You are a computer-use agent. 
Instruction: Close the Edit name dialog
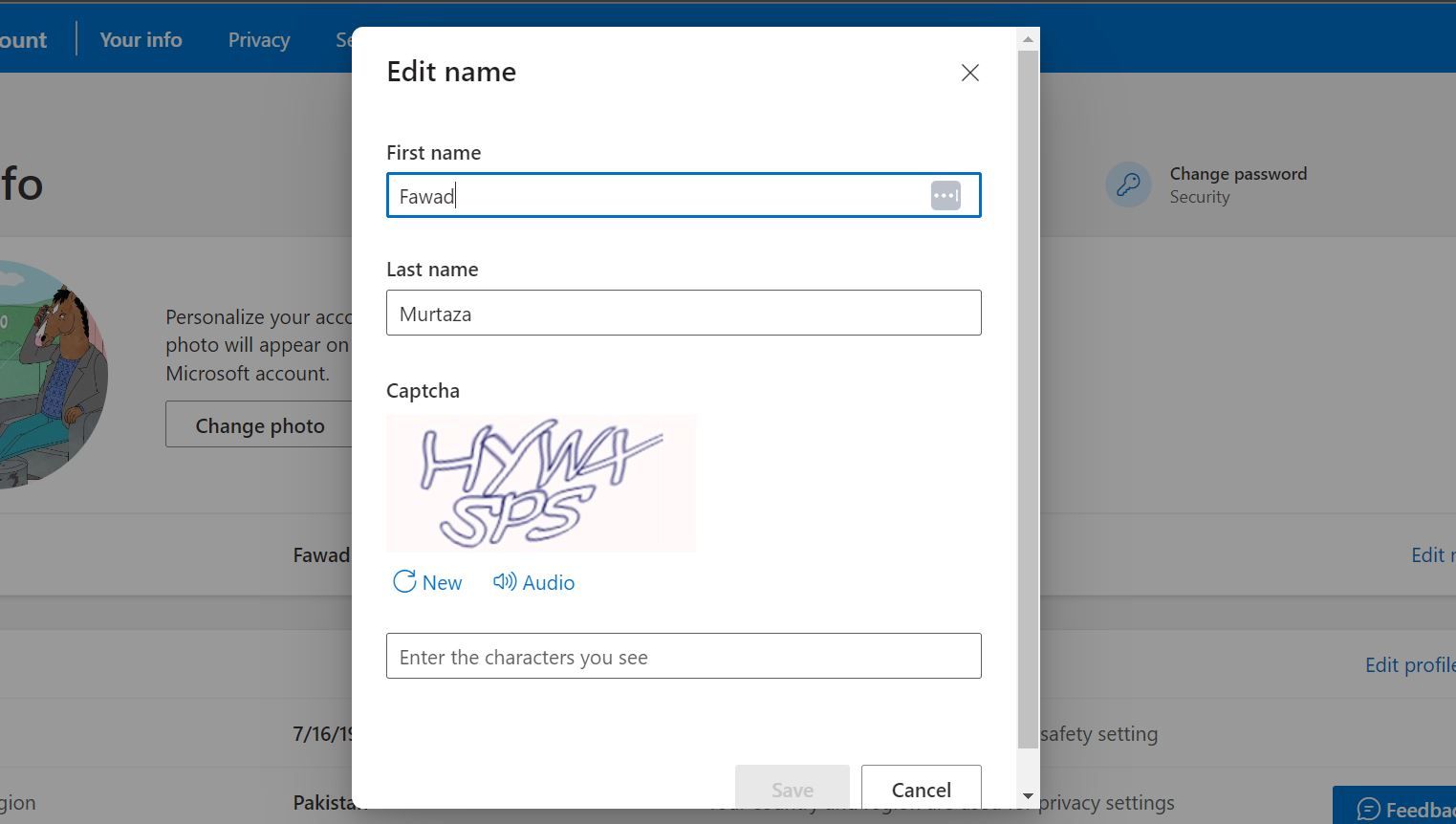[969, 73]
